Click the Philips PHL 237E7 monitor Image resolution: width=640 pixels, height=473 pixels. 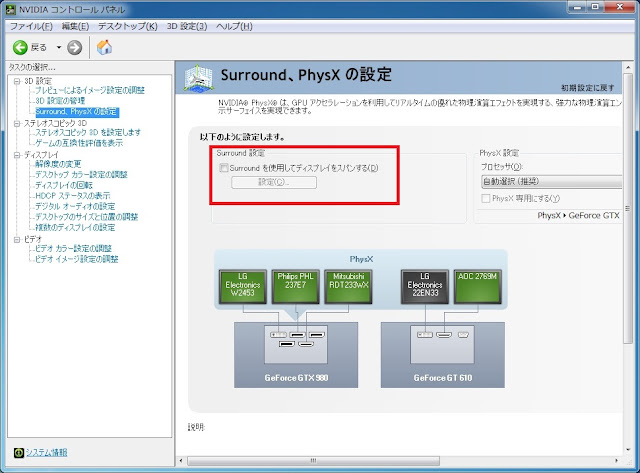point(296,286)
